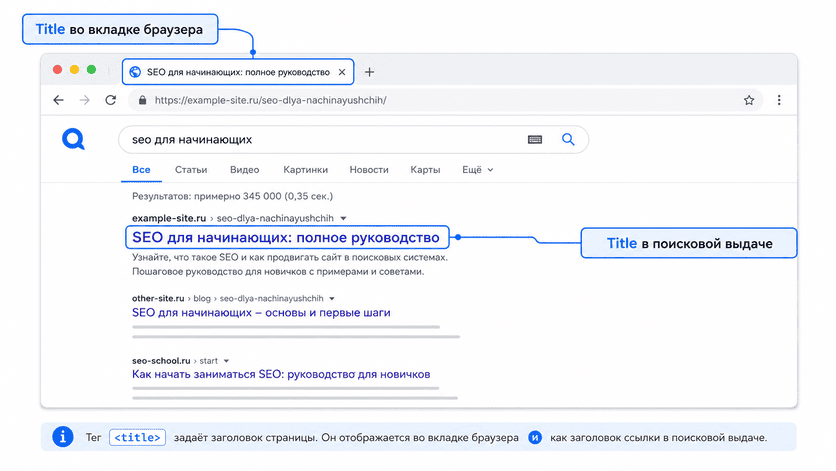Click the blue info icon in footer note

point(62,437)
